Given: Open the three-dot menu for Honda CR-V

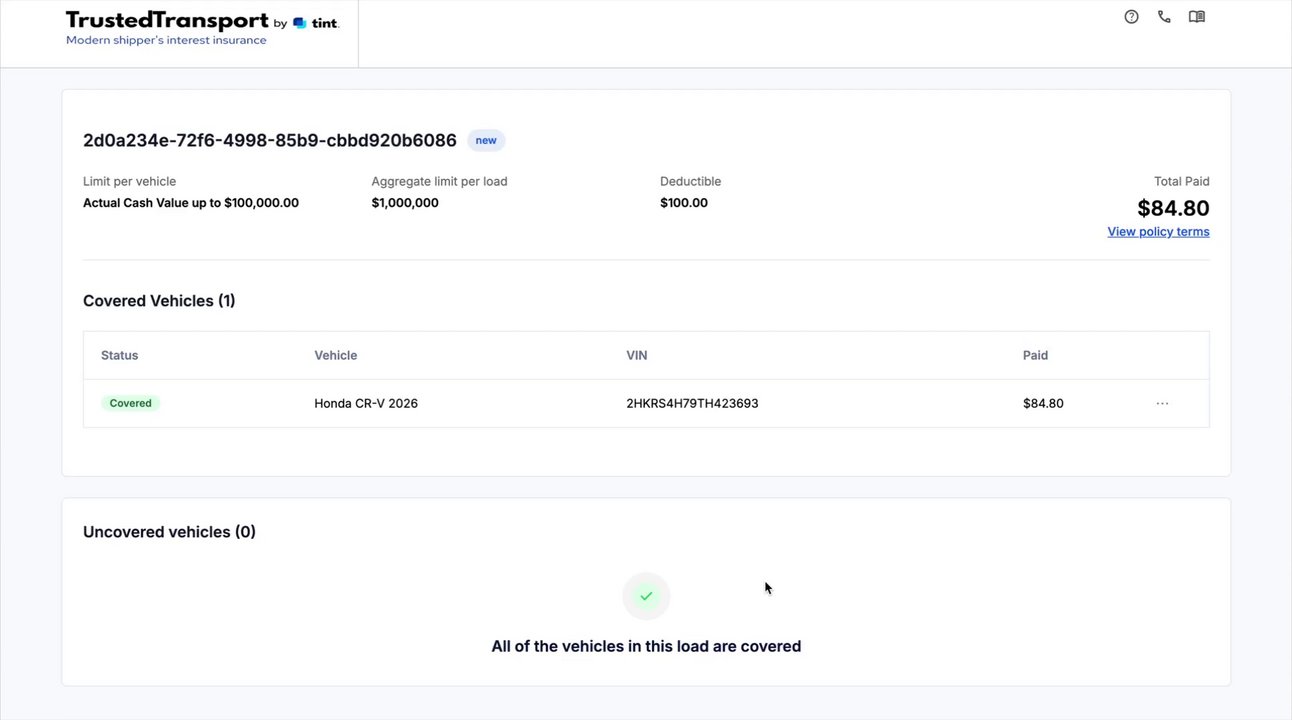Looking at the screenshot, I should [x=1162, y=403].
